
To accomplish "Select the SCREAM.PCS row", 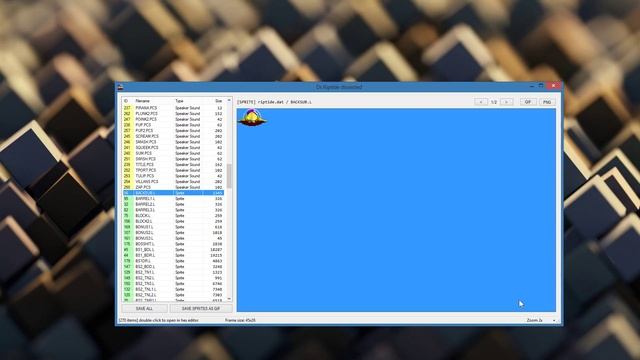I will click(173, 136).
